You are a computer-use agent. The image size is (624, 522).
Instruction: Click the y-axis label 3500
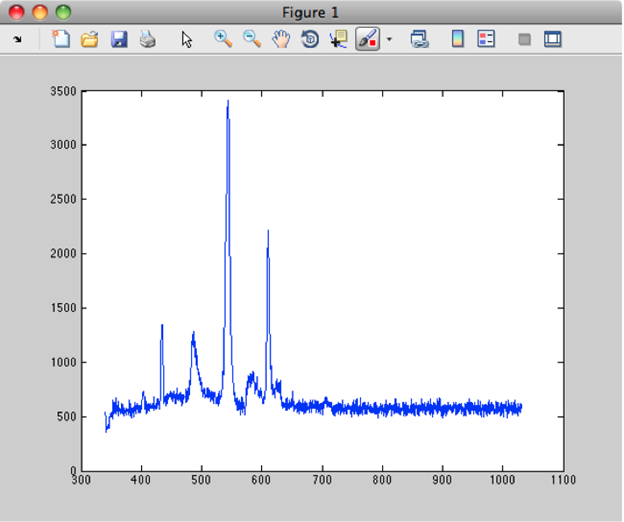(x=63, y=91)
